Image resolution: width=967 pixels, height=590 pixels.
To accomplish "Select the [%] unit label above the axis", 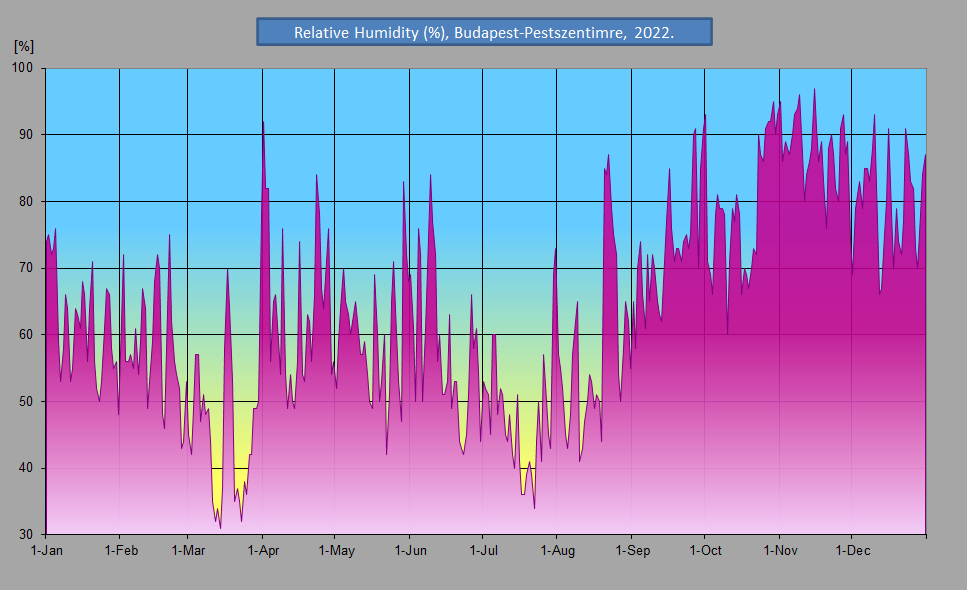I will click(24, 46).
